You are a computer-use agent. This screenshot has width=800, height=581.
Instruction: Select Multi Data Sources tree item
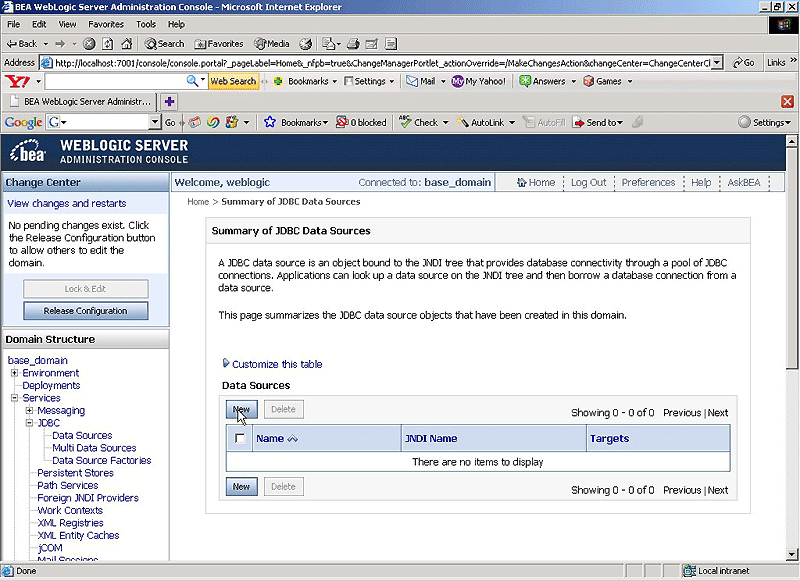[94, 448]
